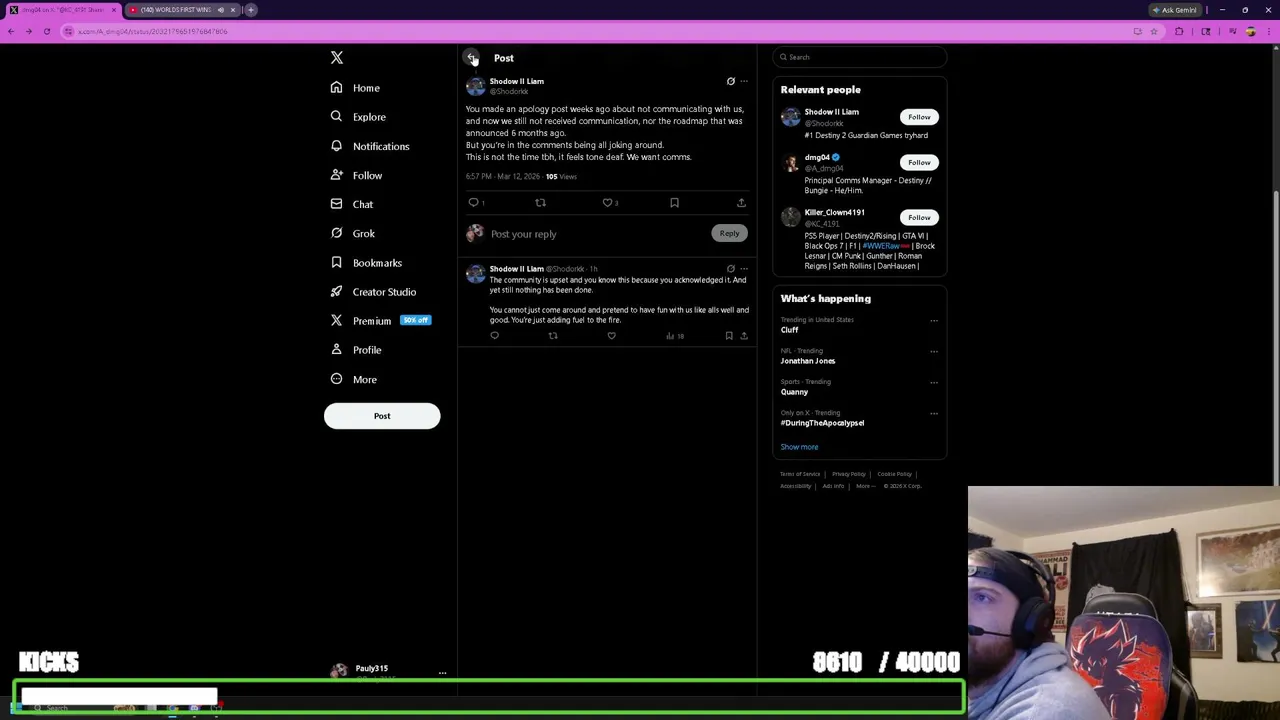Open more options for Jonathan Jones trend

(934, 352)
